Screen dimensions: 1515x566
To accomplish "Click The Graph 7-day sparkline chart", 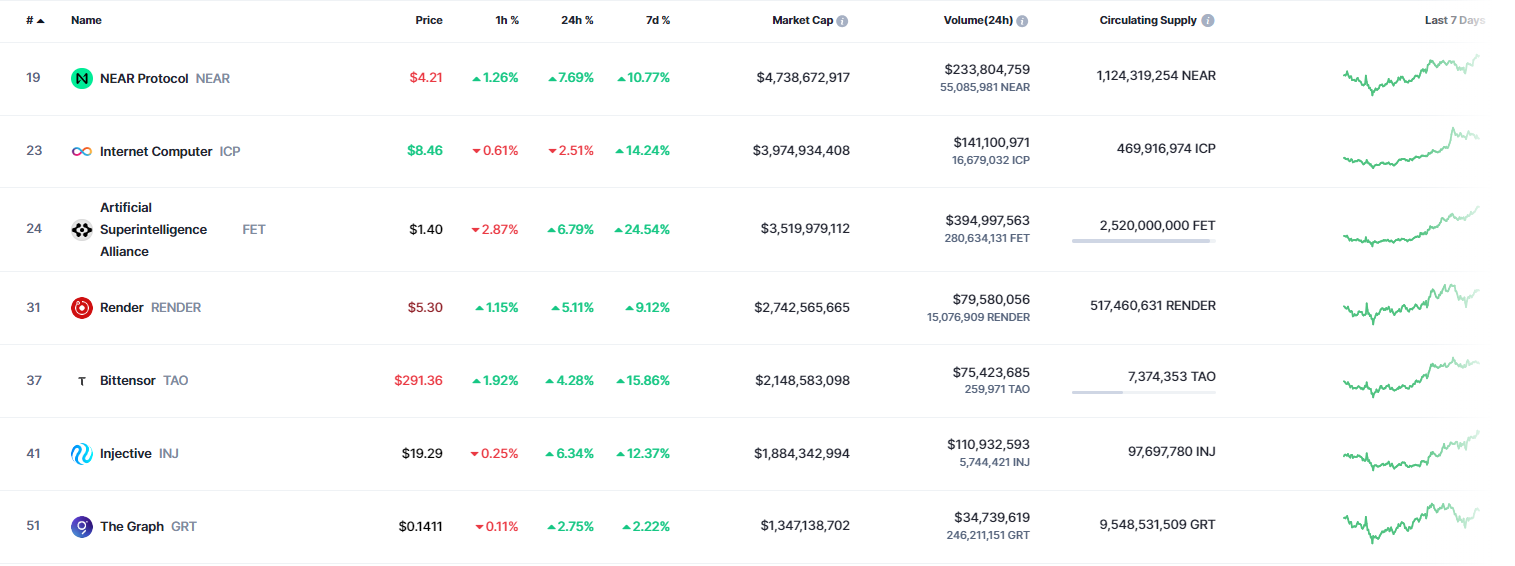I will pyautogui.click(x=1411, y=523).
